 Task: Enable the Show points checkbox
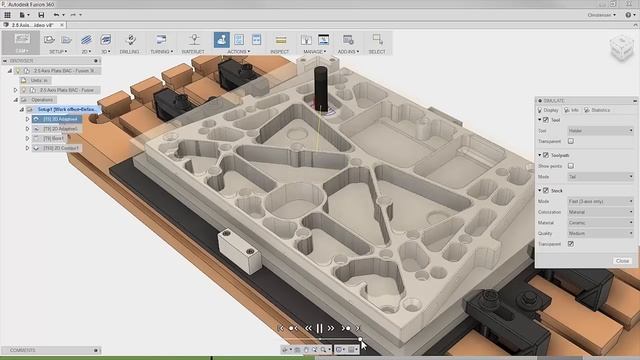[x=571, y=166]
